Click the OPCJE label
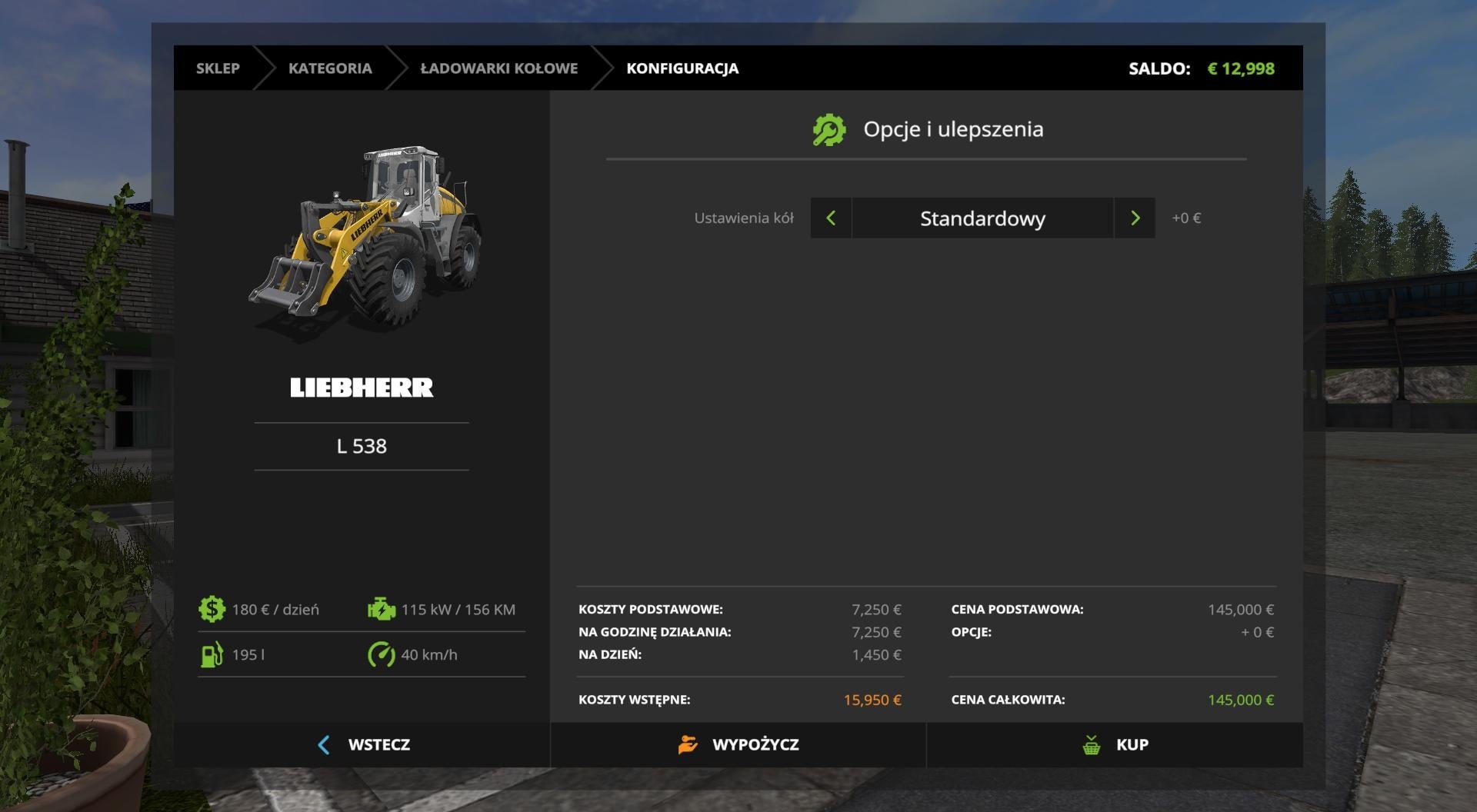1477x812 pixels. point(971,632)
